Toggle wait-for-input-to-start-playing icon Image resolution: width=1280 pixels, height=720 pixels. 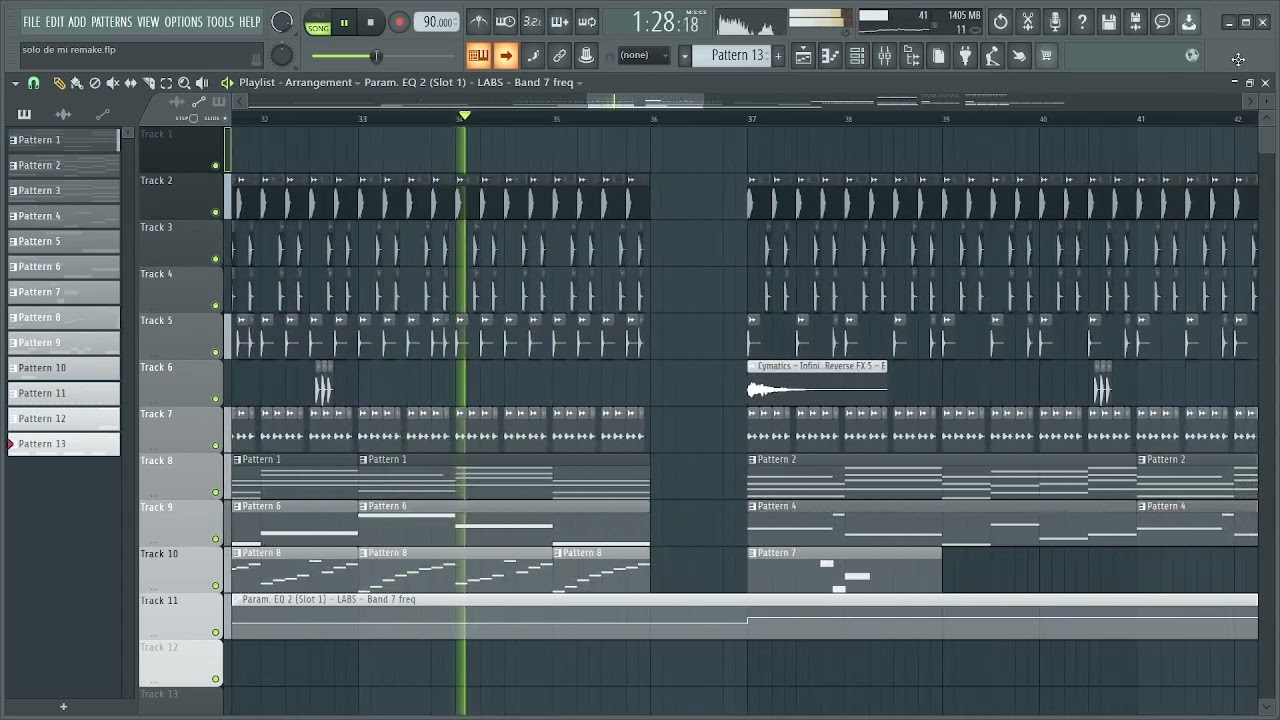click(x=506, y=22)
